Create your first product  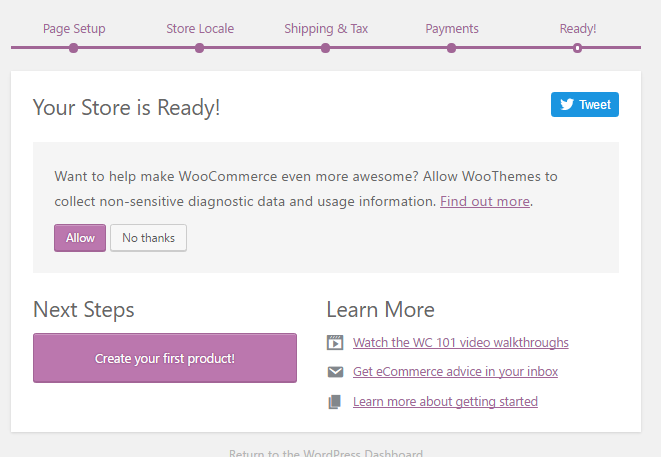tap(165, 358)
